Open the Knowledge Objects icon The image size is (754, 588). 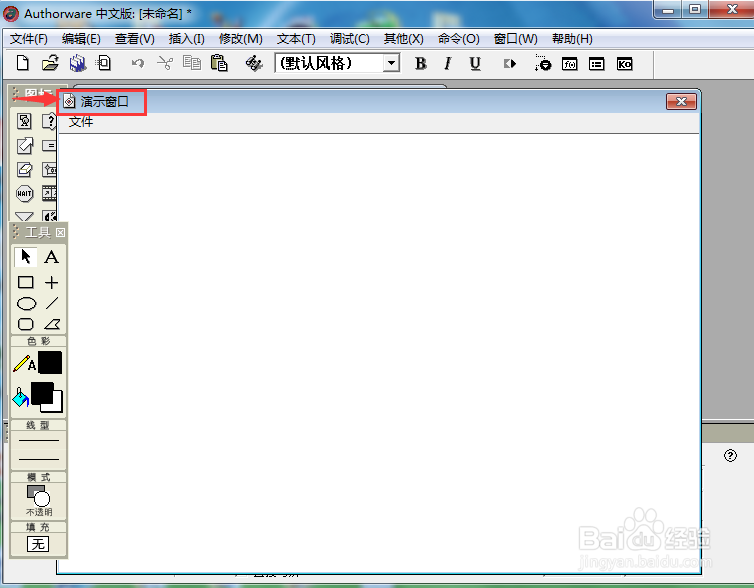[625, 63]
